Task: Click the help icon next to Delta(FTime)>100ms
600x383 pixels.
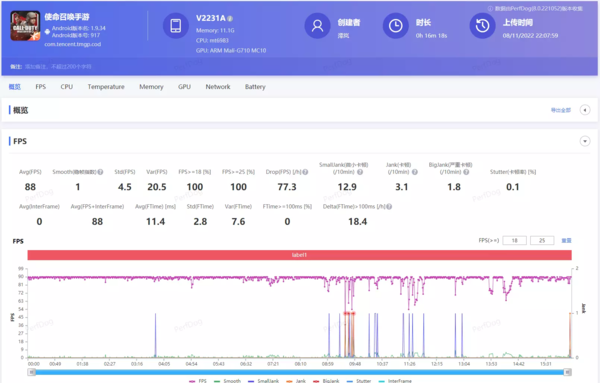Action: 389,207
